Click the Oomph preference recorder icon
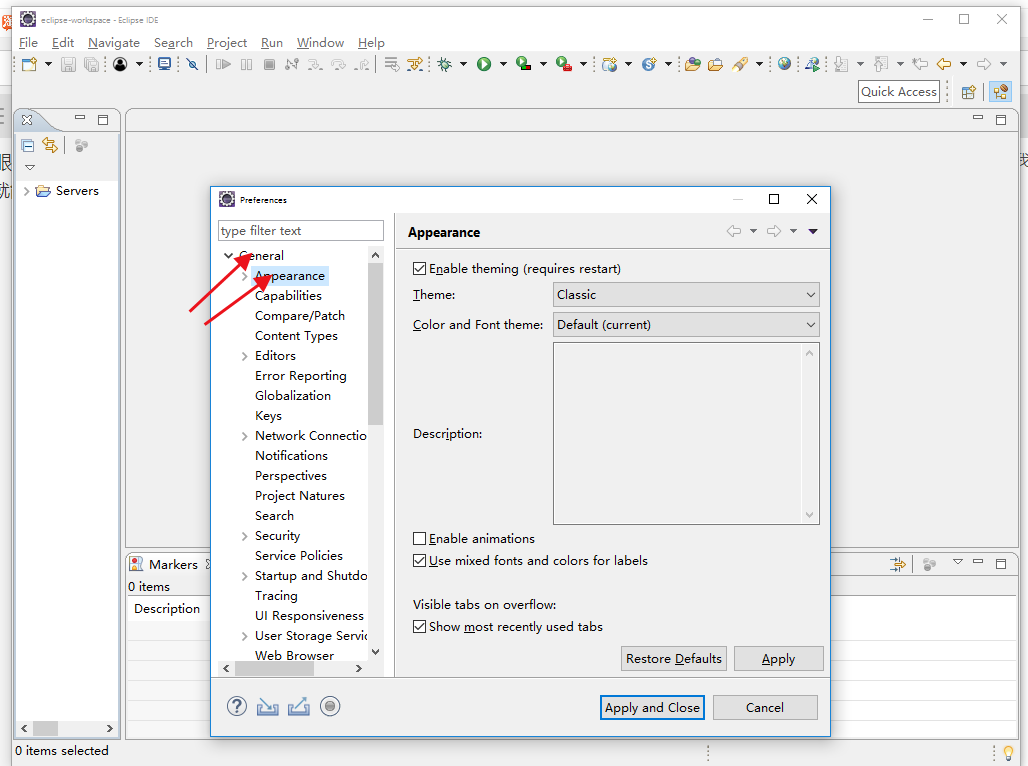 tap(330, 706)
